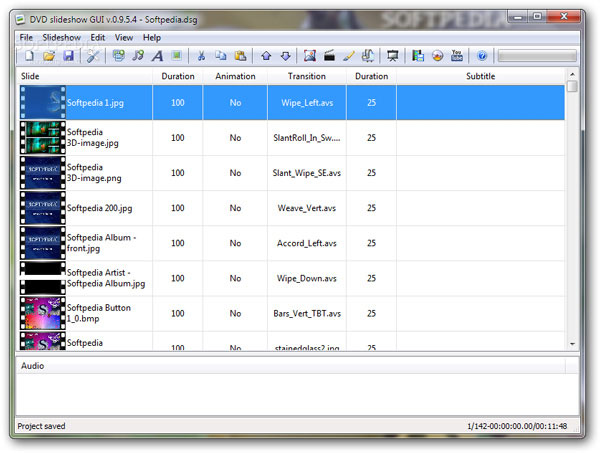Screen dimensions: 600x453
Task: Select the paintbrush icon in toolbar
Action: tap(349, 56)
